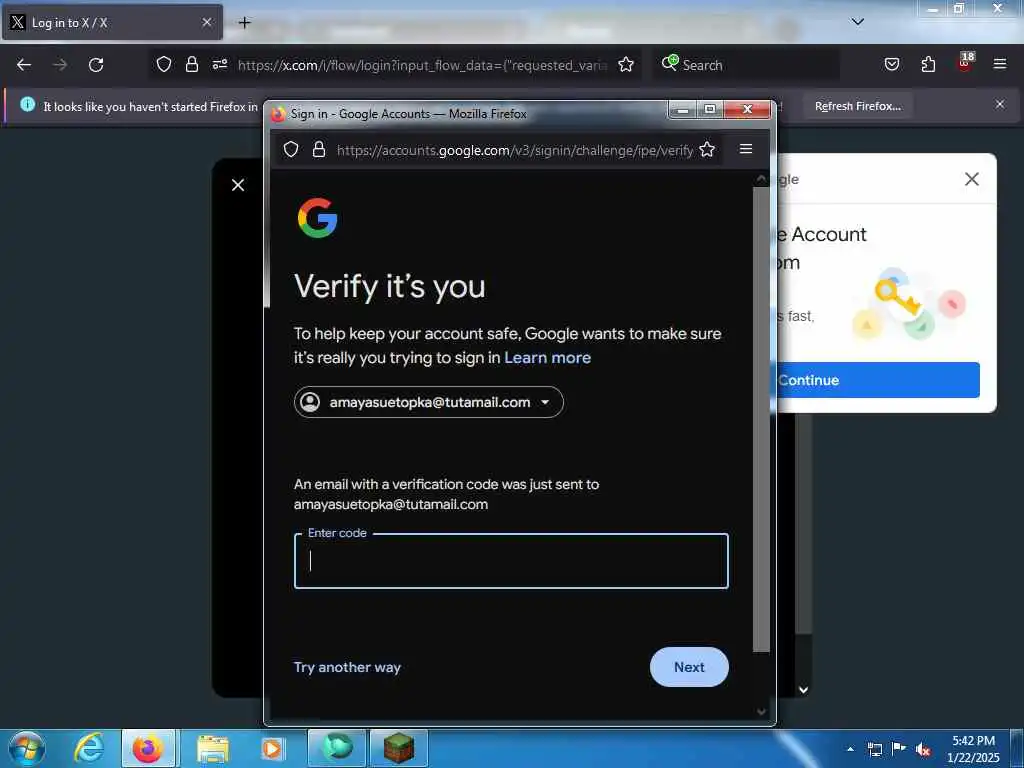
Task: Click the Google popup vertical scrollbar
Action: [761, 419]
